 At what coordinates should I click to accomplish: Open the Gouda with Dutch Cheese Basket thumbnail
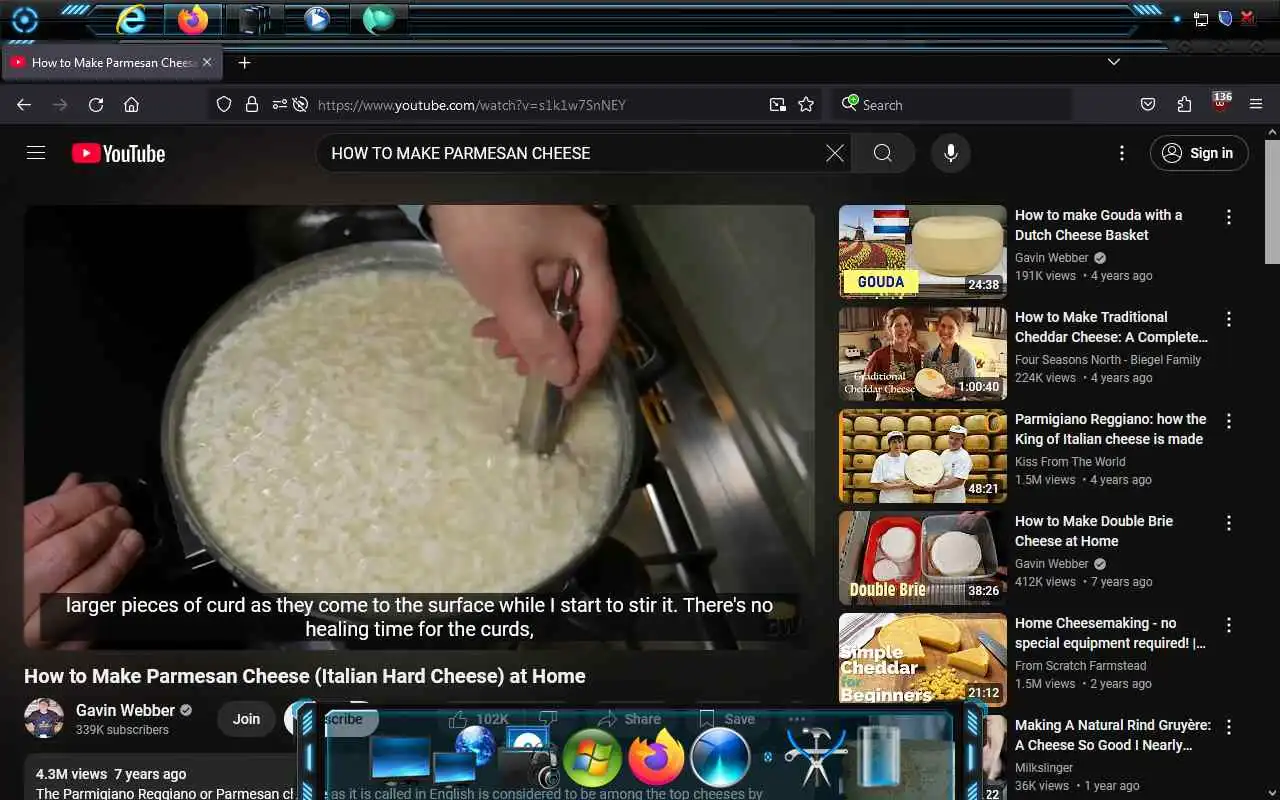pos(923,252)
